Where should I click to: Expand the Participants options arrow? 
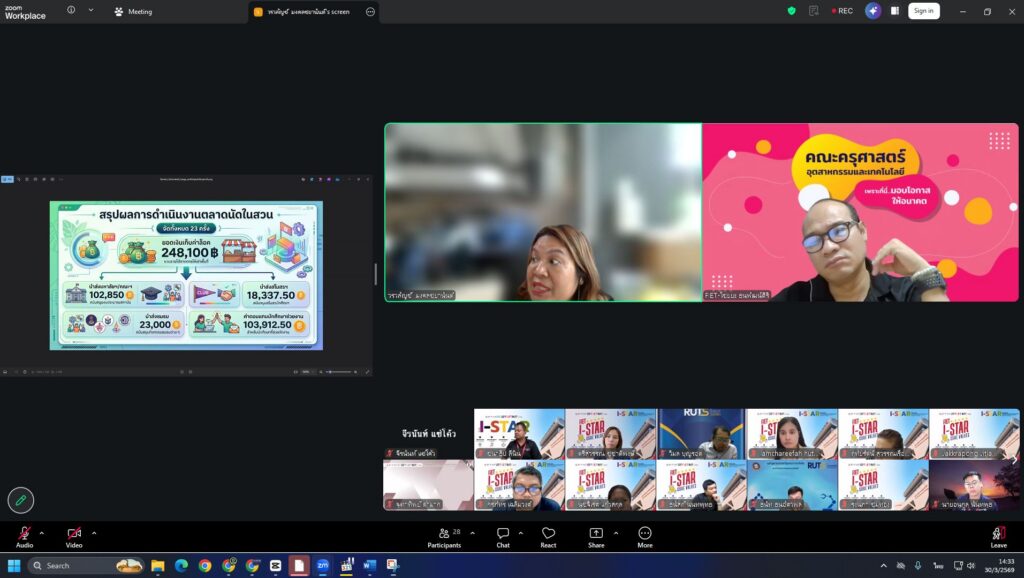473,533
